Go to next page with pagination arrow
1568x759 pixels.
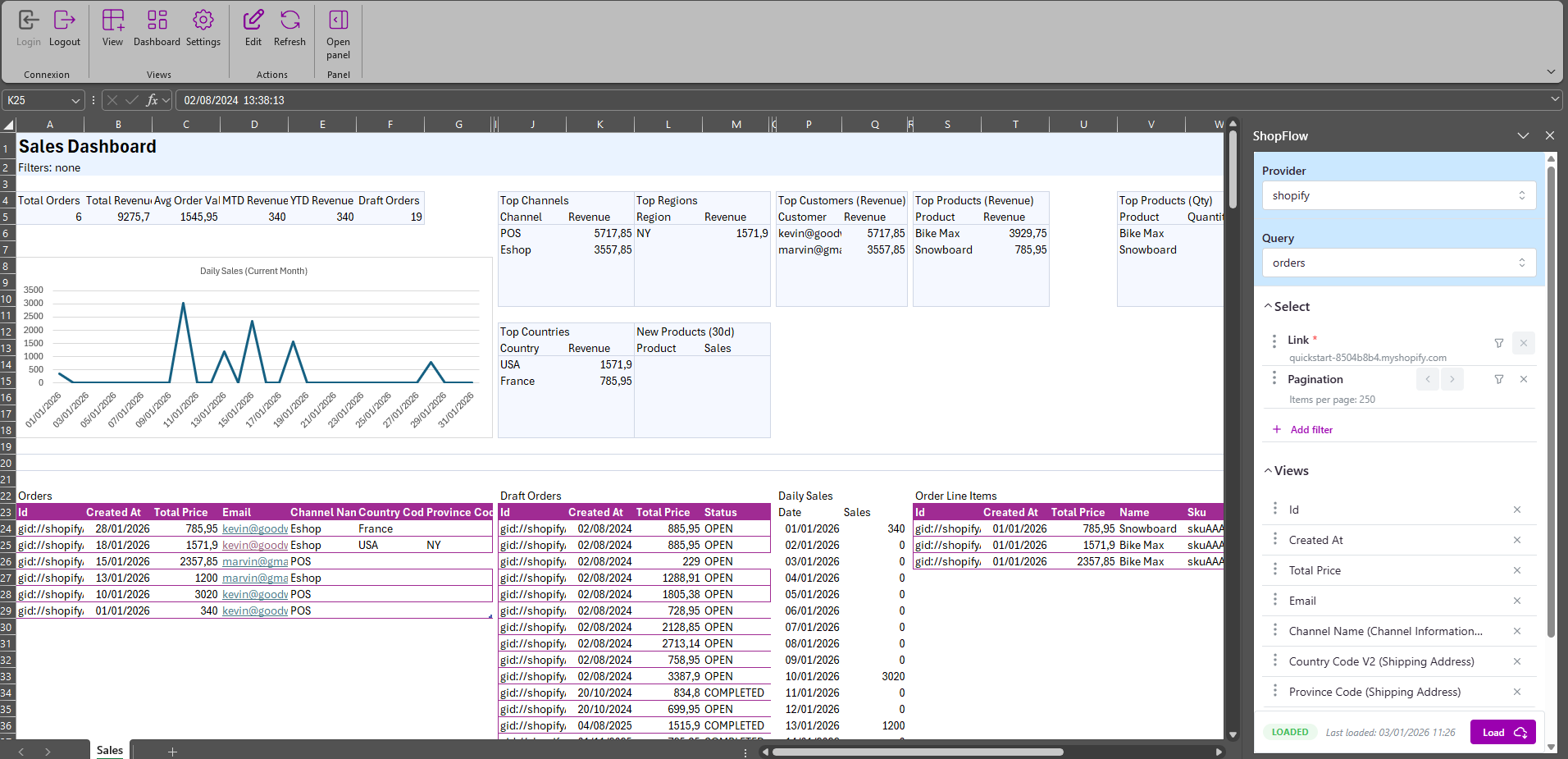1452,379
